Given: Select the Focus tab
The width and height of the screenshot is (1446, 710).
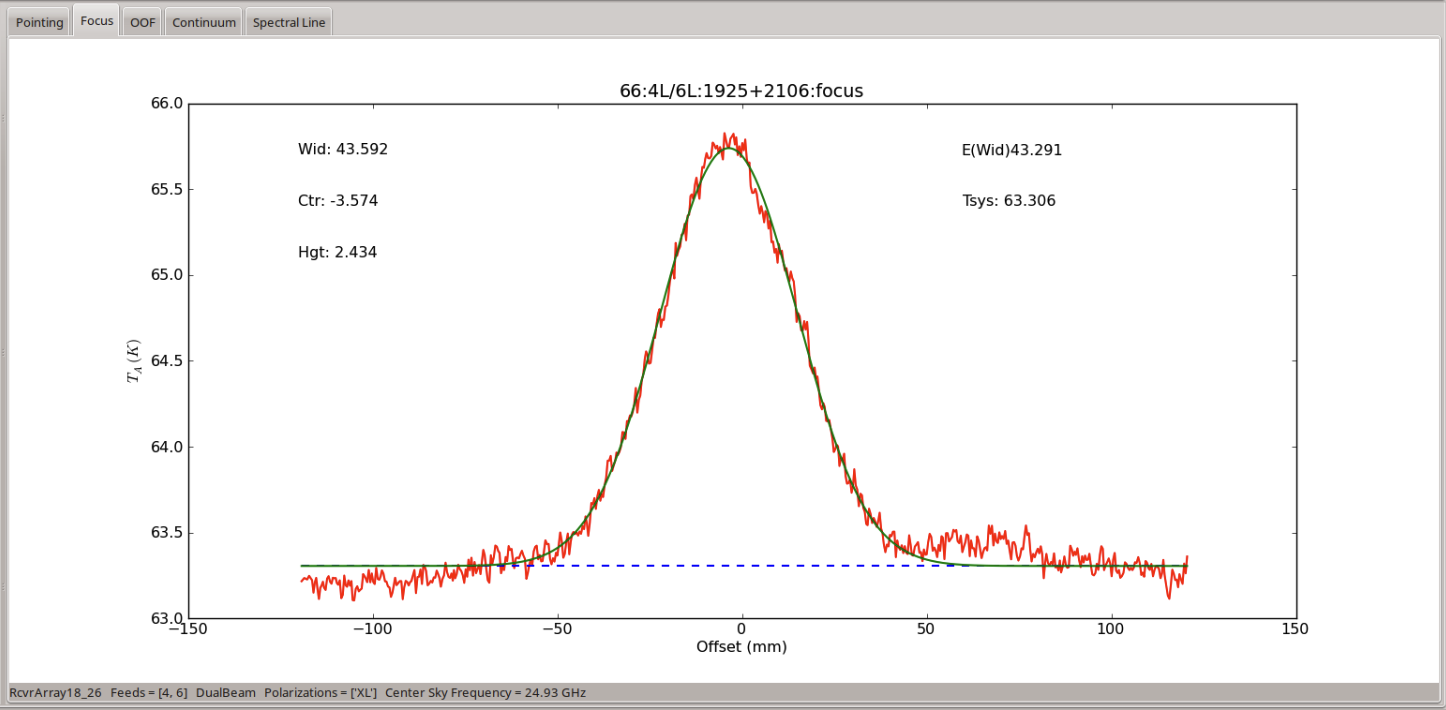Looking at the screenshot, I should click(x=97, y=21).
